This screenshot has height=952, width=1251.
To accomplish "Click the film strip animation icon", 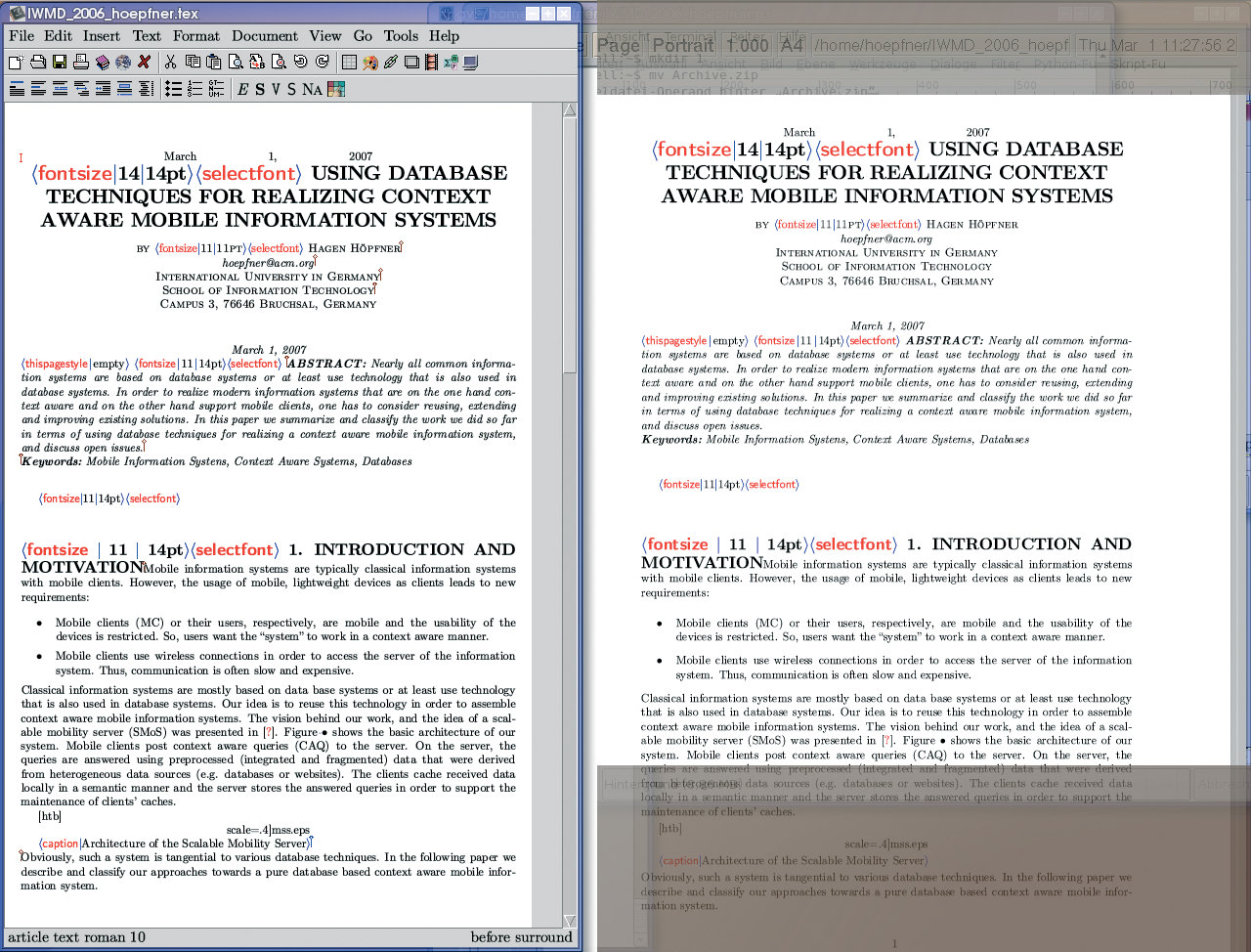I will pos(431,62).
